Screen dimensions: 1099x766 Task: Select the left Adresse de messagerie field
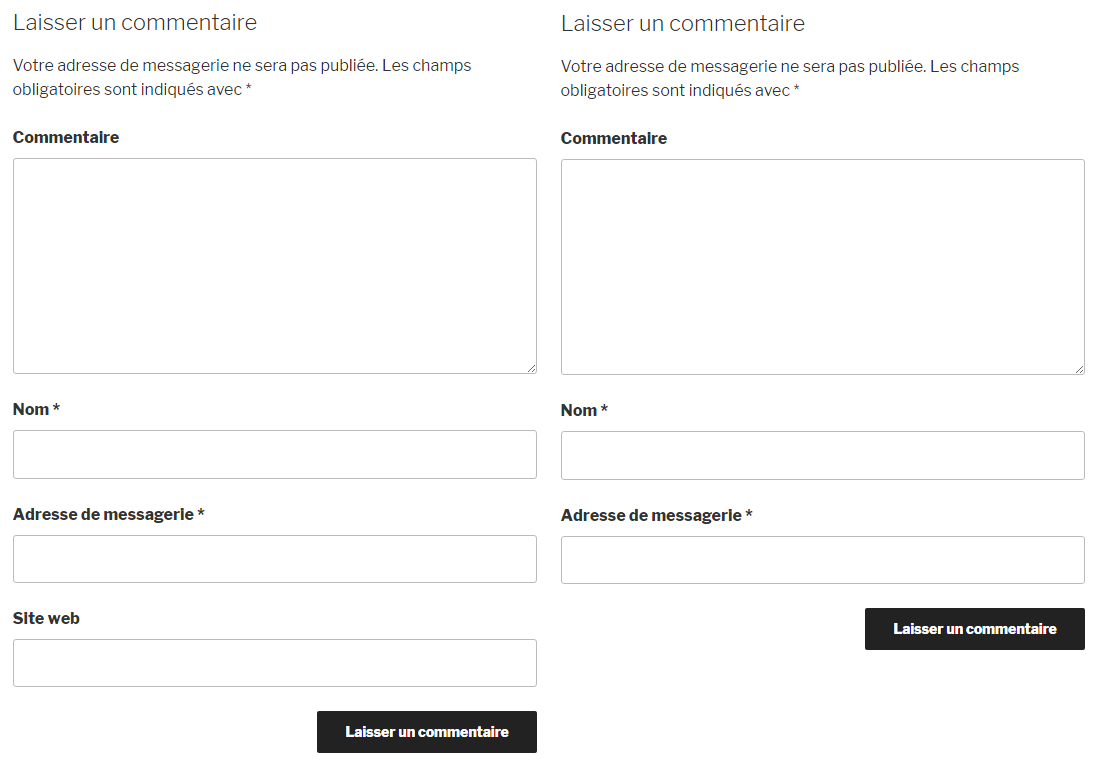click(x=274, y=559)
